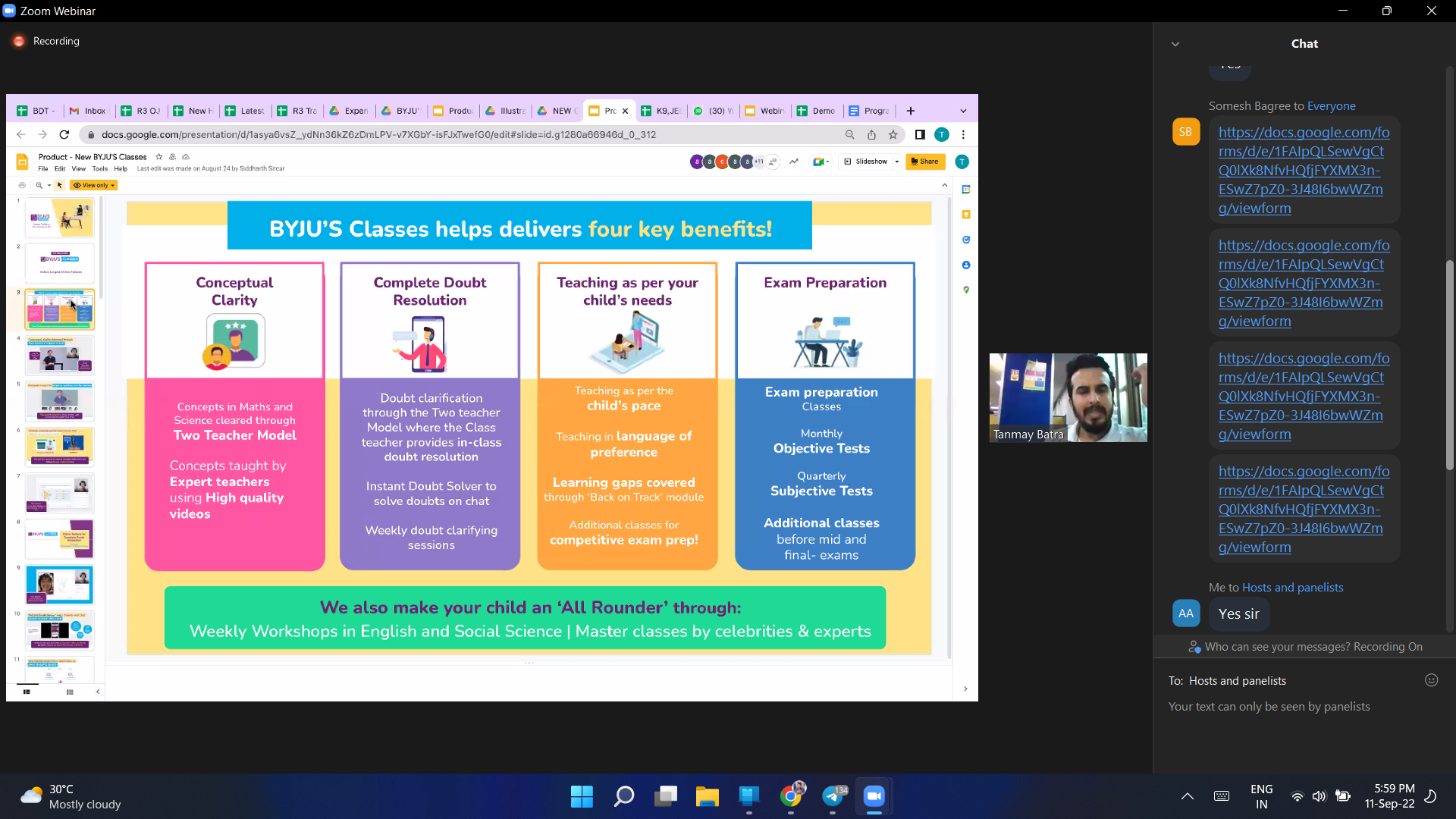The height and width of the screenshot is (819, 1456).
Task: Open the ENG IN language switcher
Action: click(1261, 796)
